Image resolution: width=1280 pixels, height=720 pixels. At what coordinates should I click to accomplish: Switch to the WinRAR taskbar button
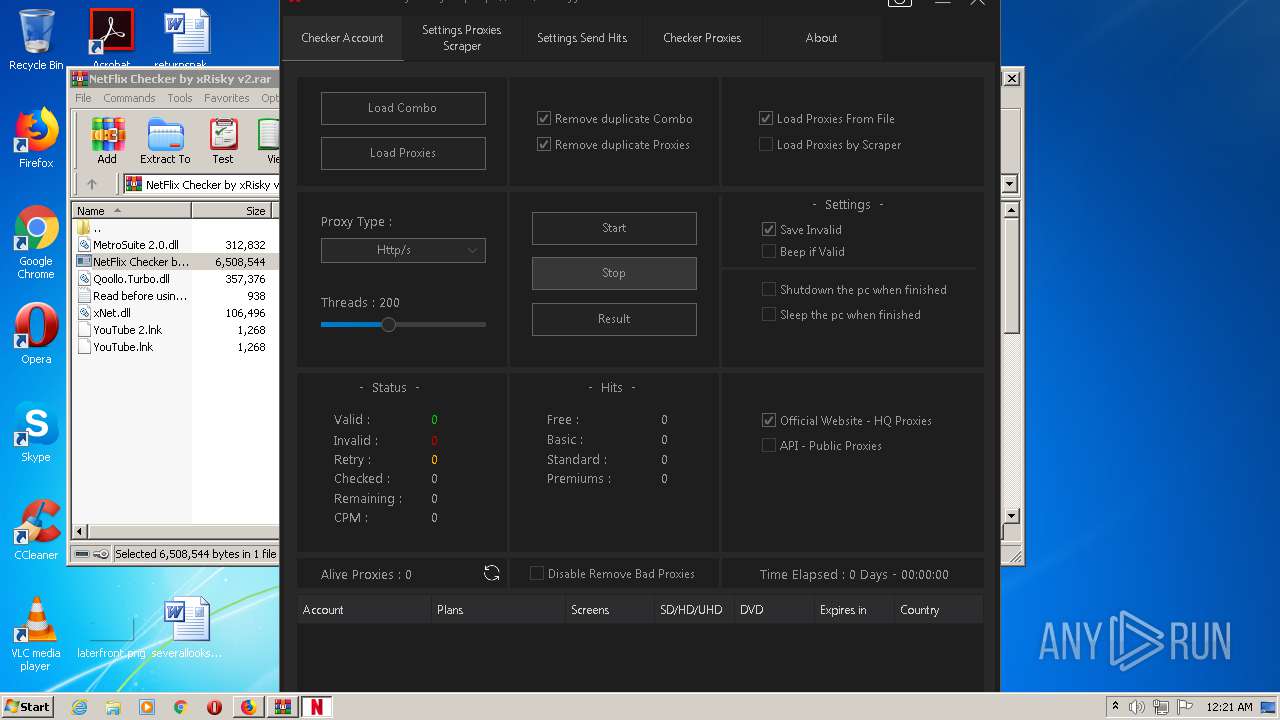pyautogui.click(x=282, y=707)
